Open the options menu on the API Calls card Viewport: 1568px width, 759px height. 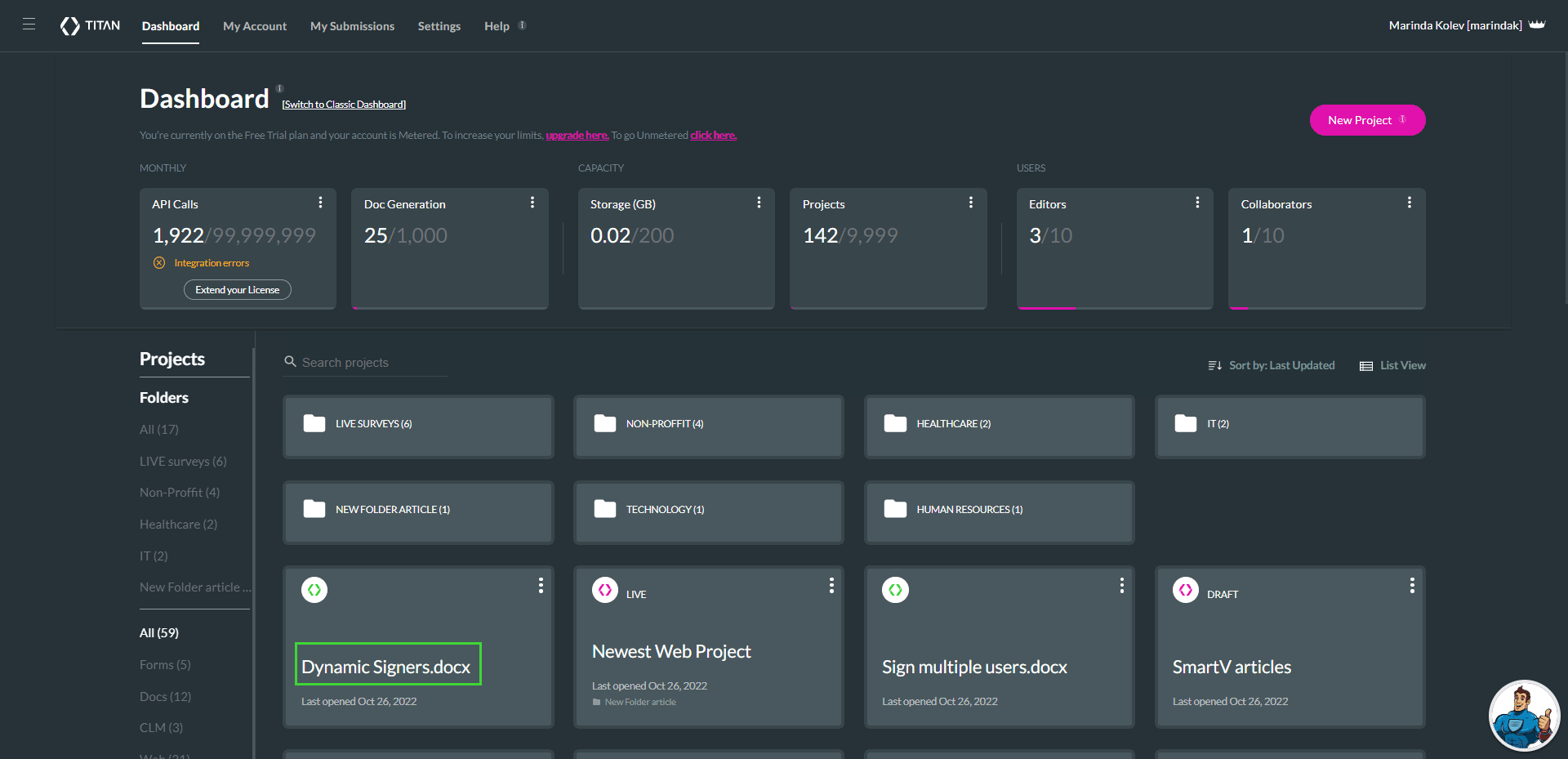(x=320, y=203)
